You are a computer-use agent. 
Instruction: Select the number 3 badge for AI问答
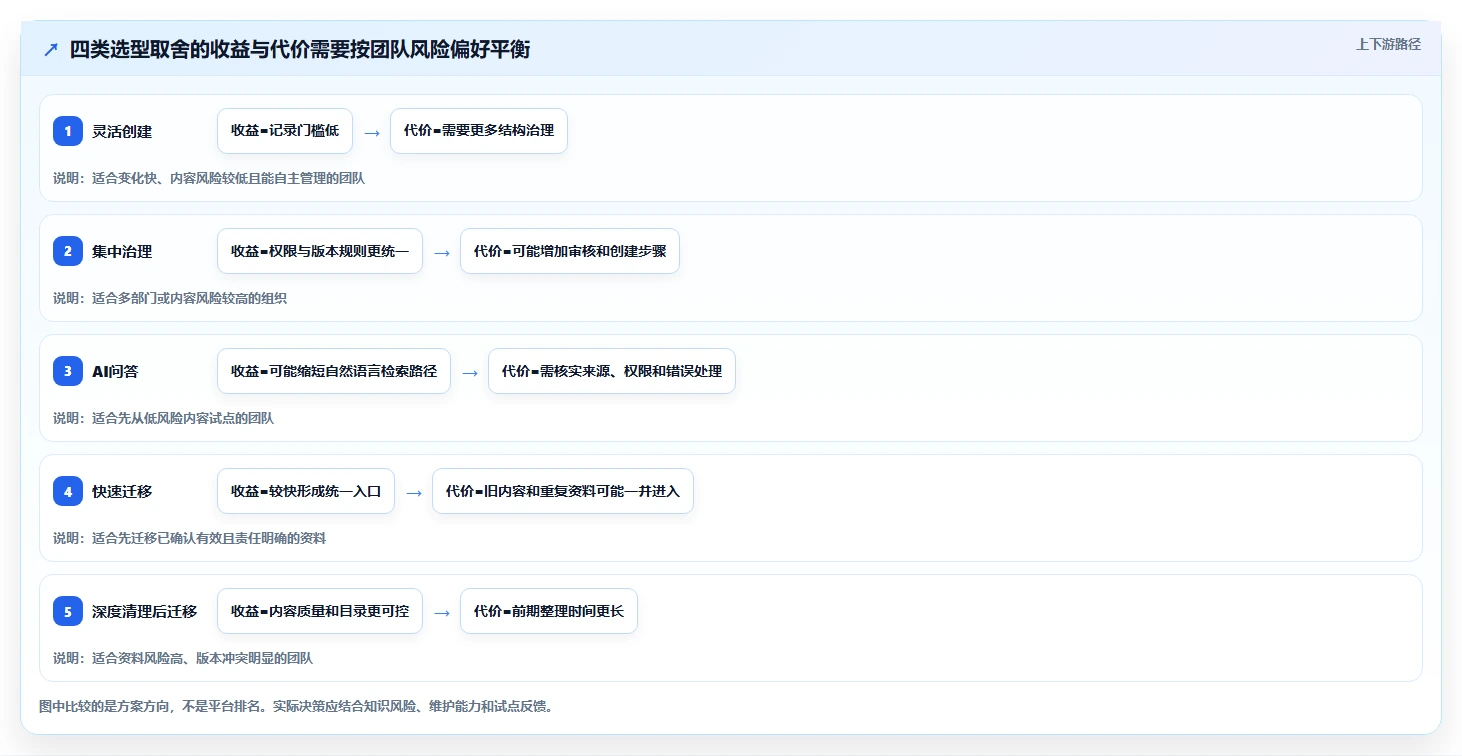(x=68, y=371)
